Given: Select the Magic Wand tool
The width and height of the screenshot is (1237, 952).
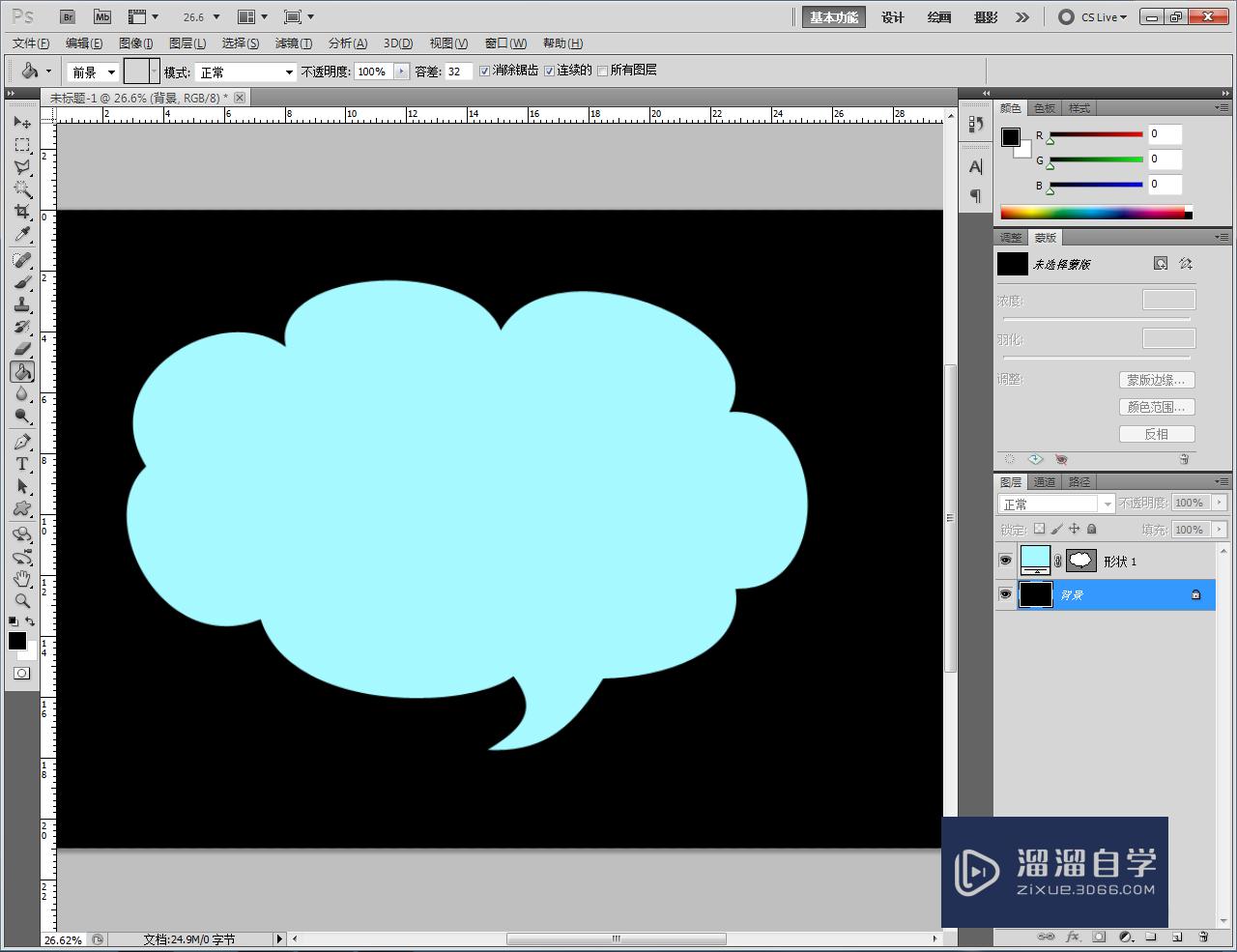Looking at the screenshot, I should tap(22, 189).
